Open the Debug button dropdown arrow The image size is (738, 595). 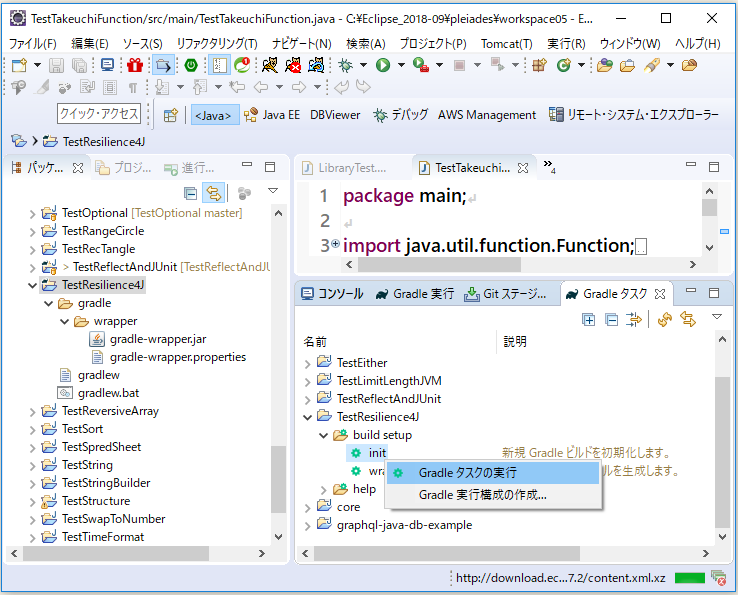363,65
